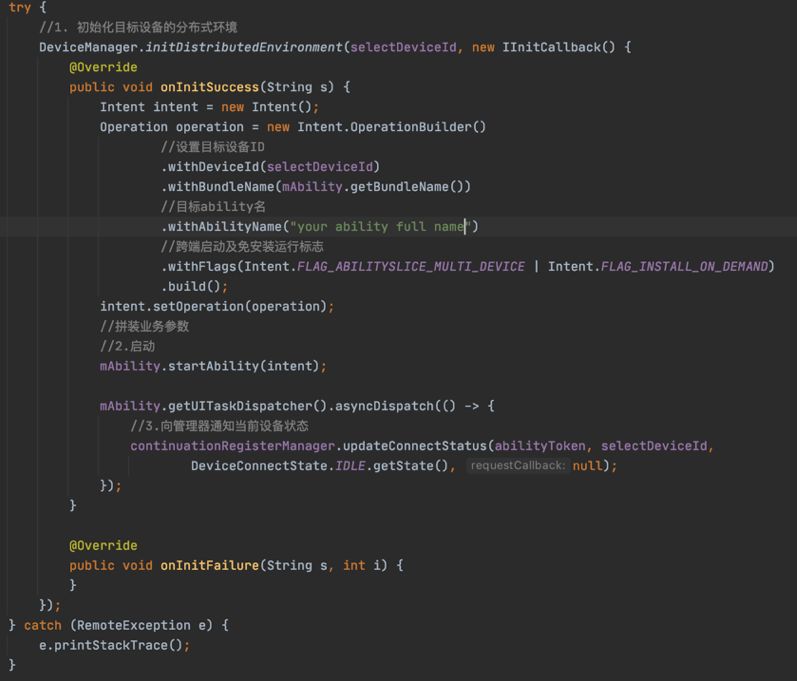
Task: Click comment '//3.向管理器通知当前设备状态'
Action: tap(220, 426)
